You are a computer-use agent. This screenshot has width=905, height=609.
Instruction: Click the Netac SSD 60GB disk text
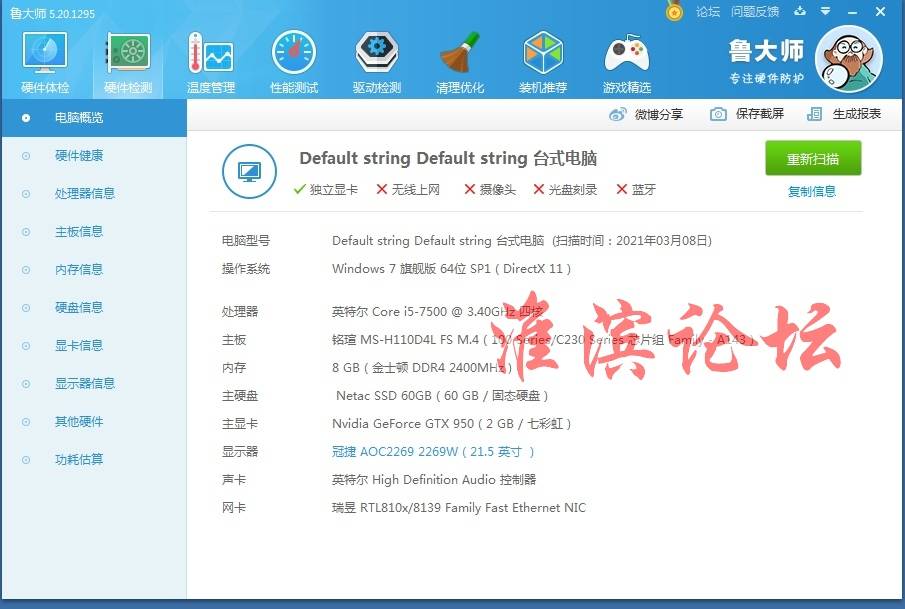click(442, 395)
